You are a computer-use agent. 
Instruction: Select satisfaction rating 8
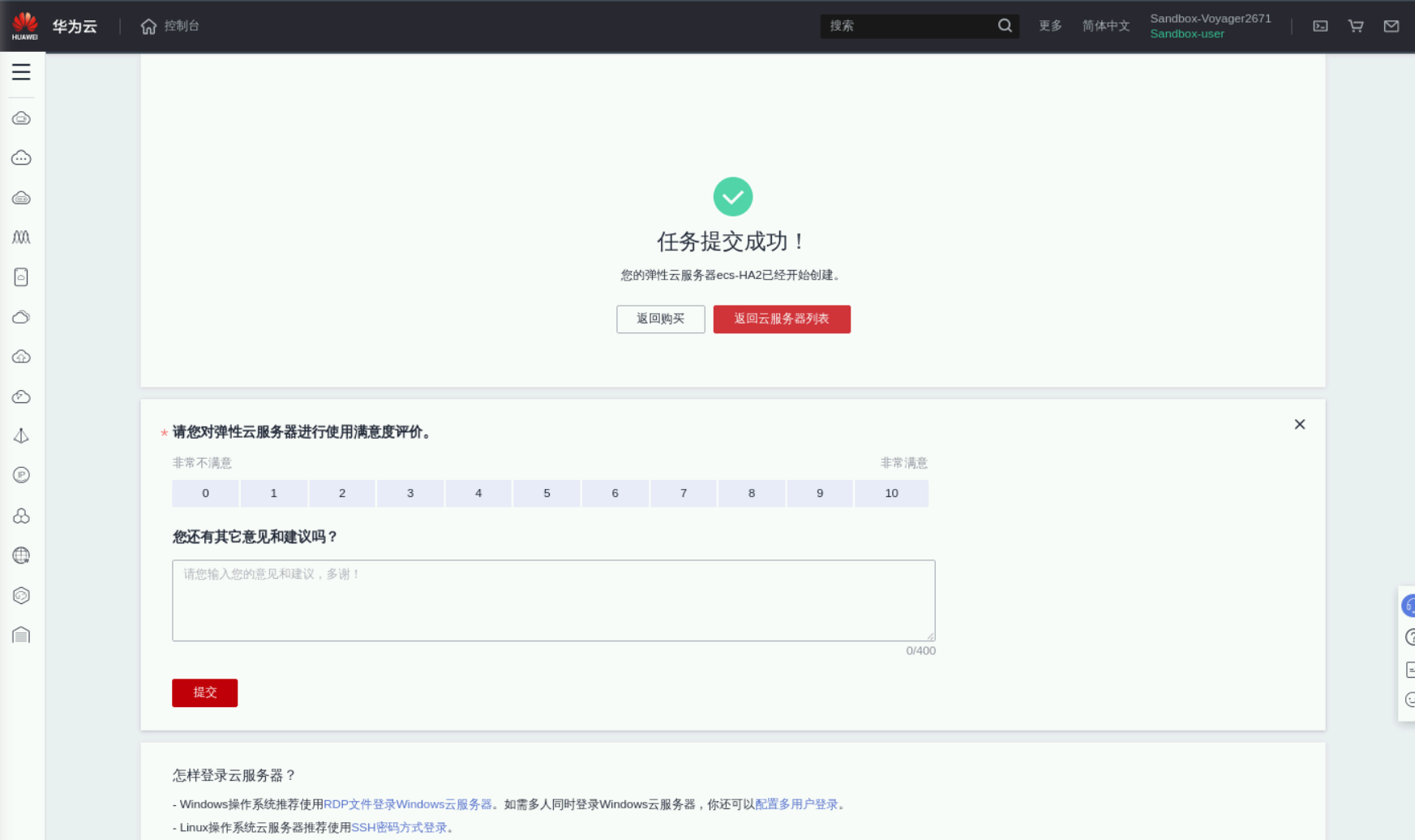click(752, 493)
